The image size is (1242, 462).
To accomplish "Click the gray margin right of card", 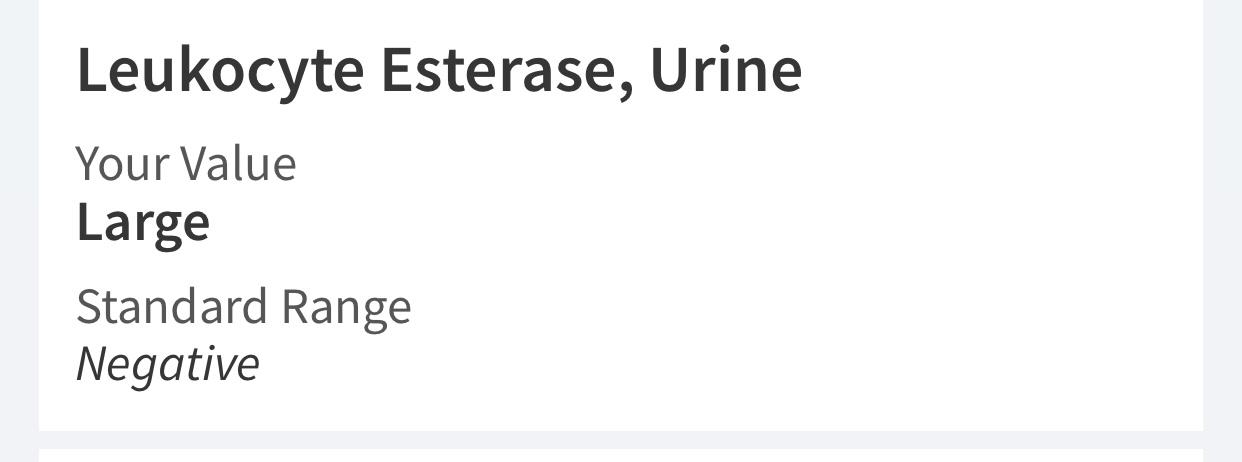I will (x=1222, y=230).
